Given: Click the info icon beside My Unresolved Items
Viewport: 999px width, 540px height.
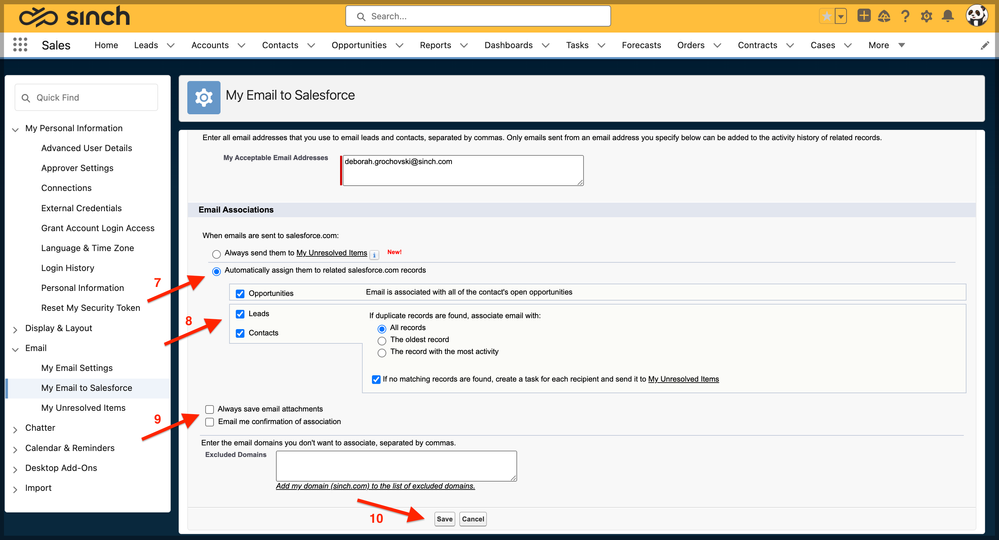Looking at the screenshot, I should (x=375, y=255).
